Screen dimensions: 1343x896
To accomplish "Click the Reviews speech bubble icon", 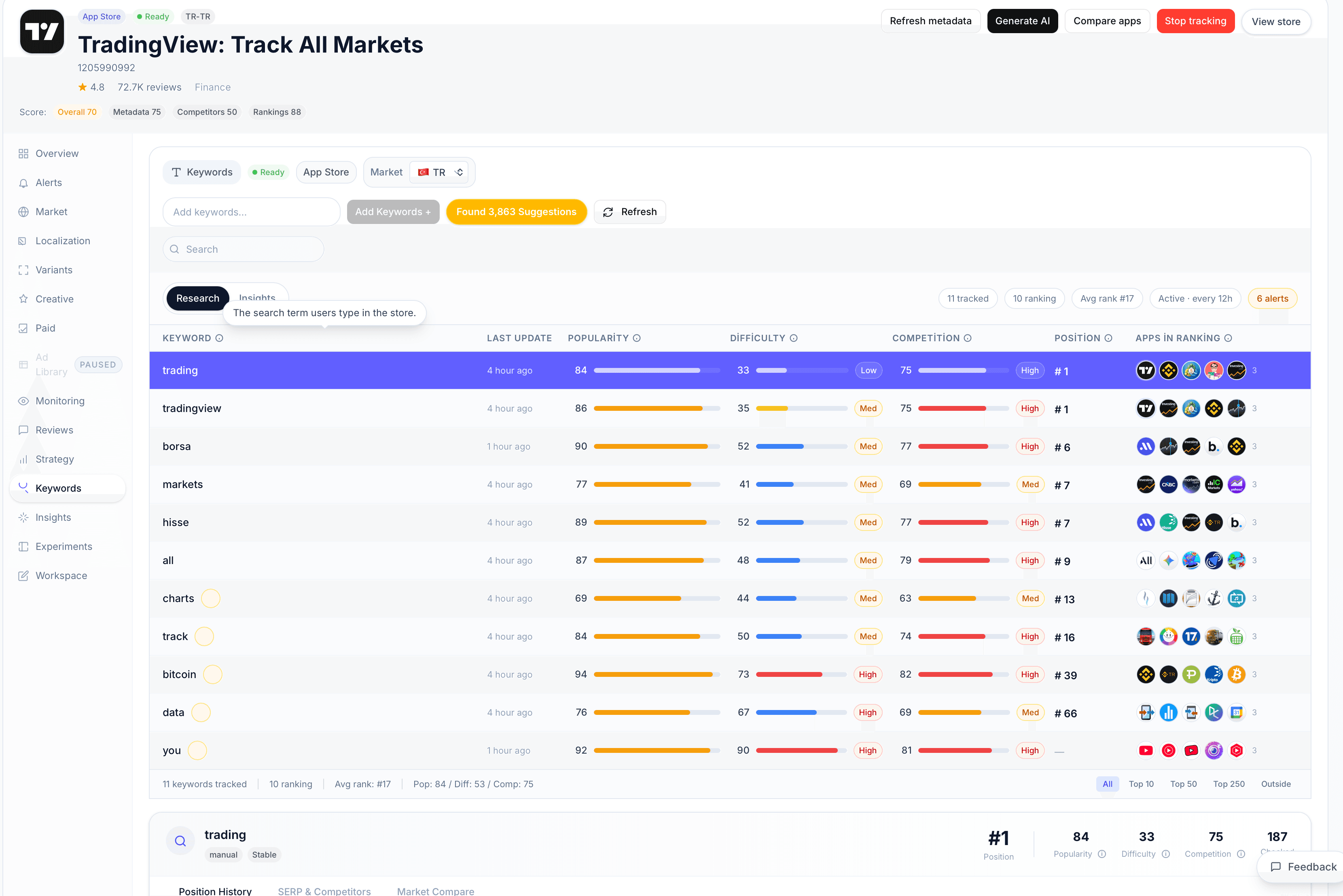I will 23,430.
